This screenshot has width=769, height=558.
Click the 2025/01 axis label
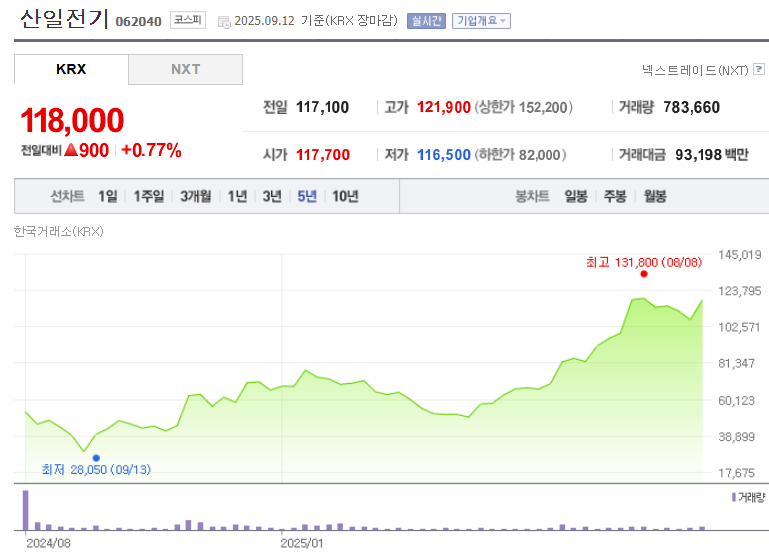[302, 543]
